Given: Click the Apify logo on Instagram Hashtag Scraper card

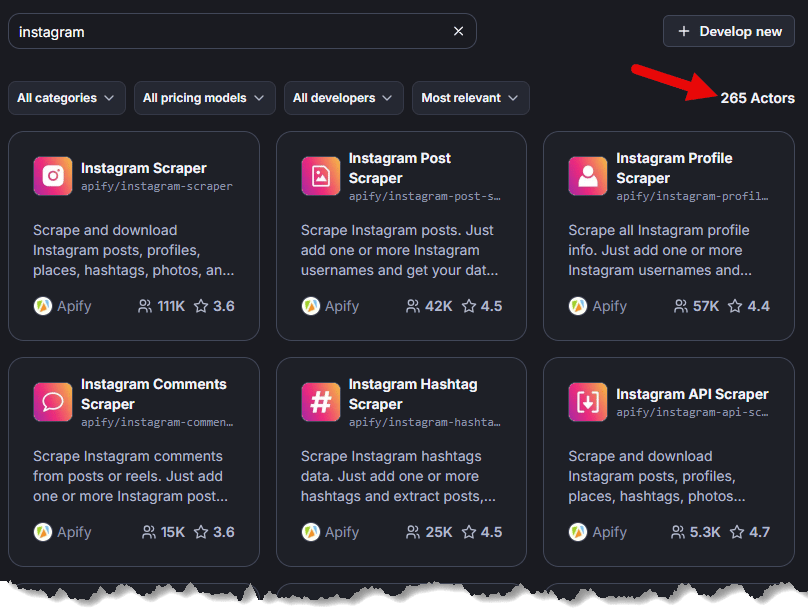Looking at the screenshot, I should 311,532.
